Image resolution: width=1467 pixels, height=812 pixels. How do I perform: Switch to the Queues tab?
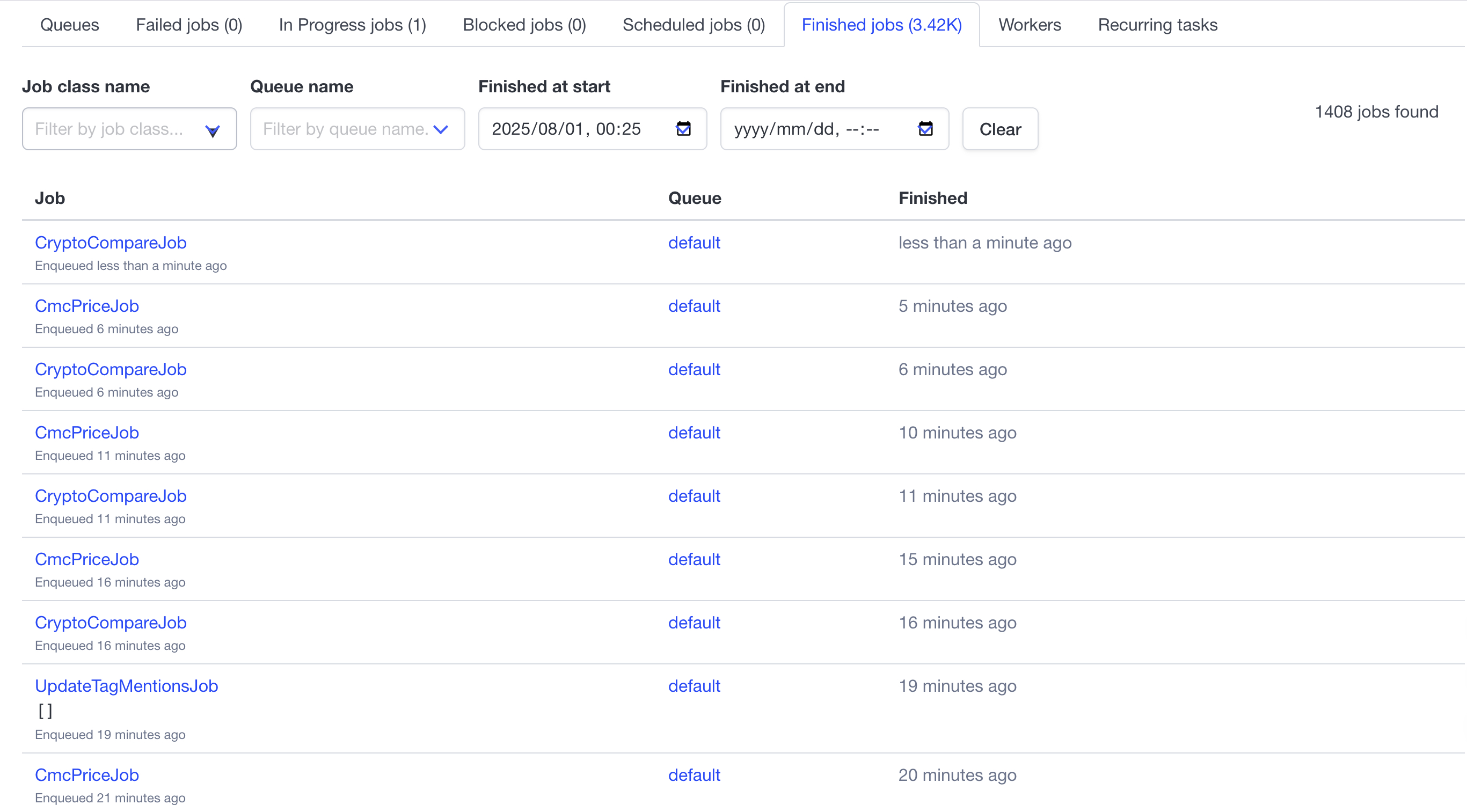click(69, 25)
